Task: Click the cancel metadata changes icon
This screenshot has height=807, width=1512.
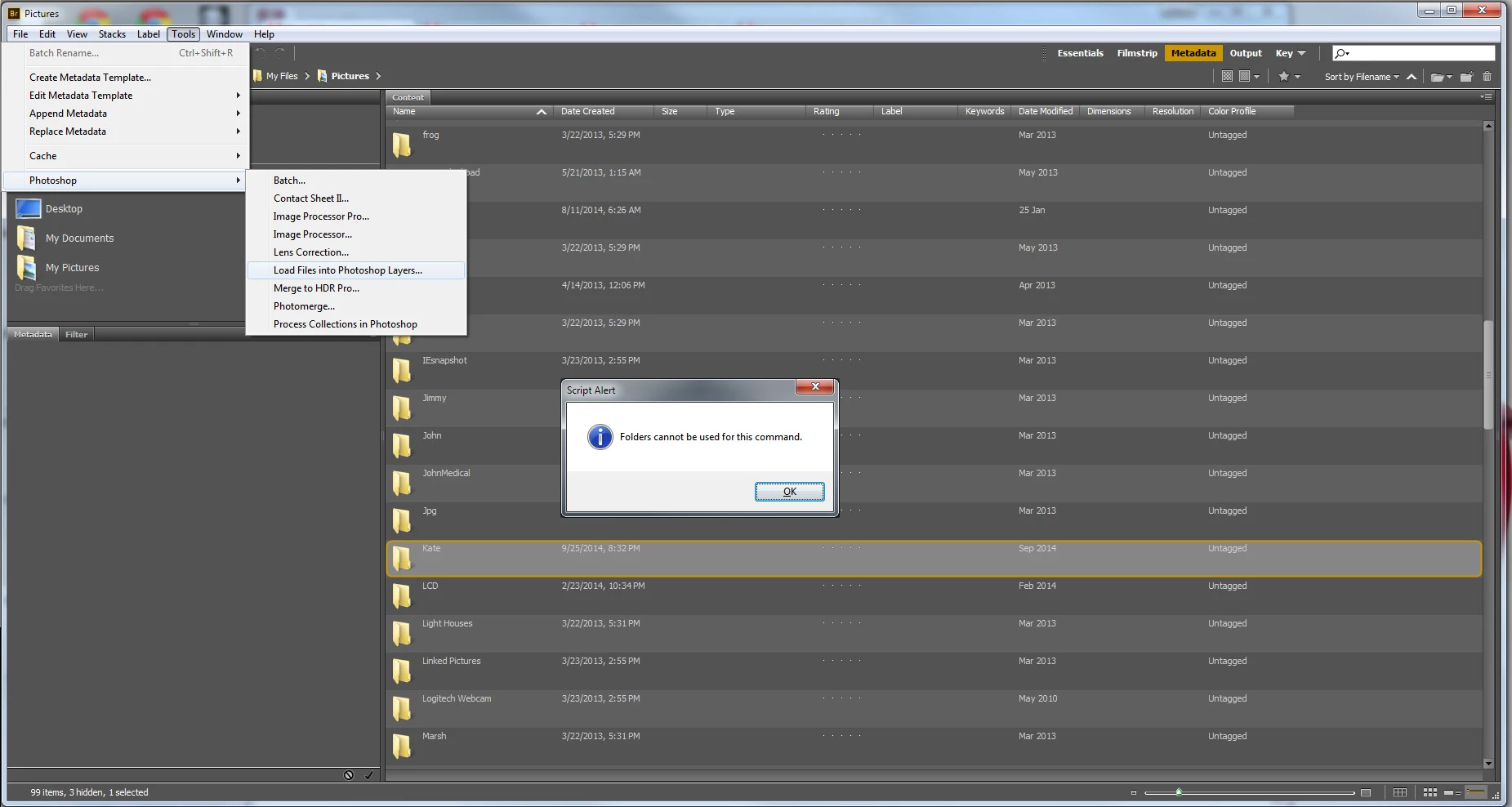Action: pos(349,775)
